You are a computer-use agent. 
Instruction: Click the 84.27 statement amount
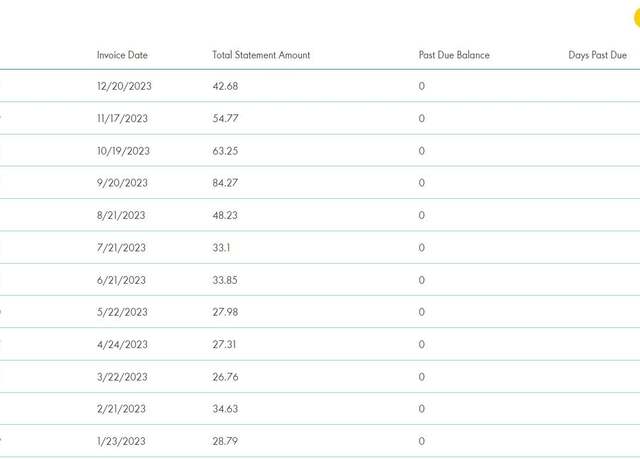[x=225, y=183]
